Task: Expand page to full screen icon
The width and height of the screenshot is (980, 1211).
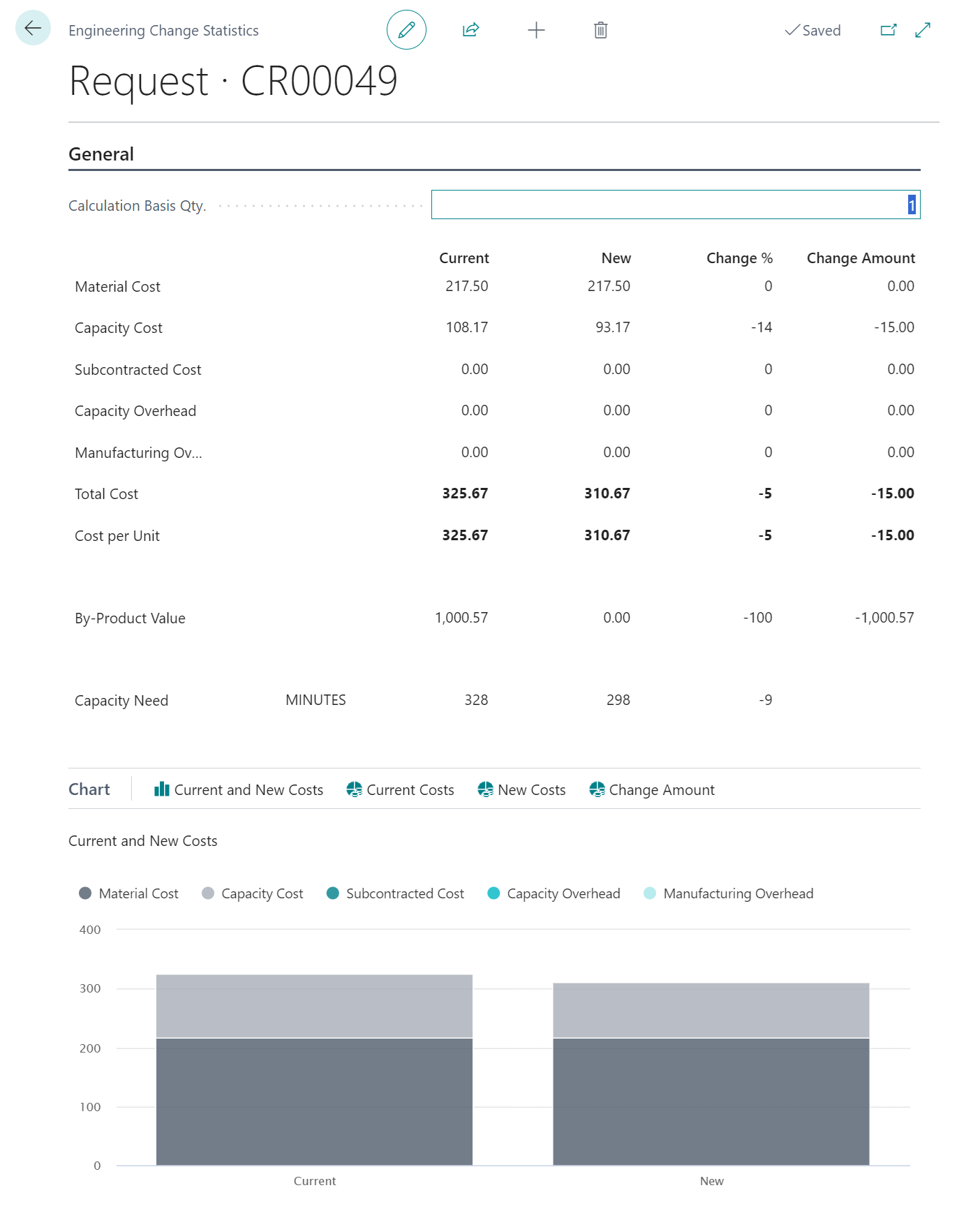Action: pyautogui.click(x=922, y=30)
